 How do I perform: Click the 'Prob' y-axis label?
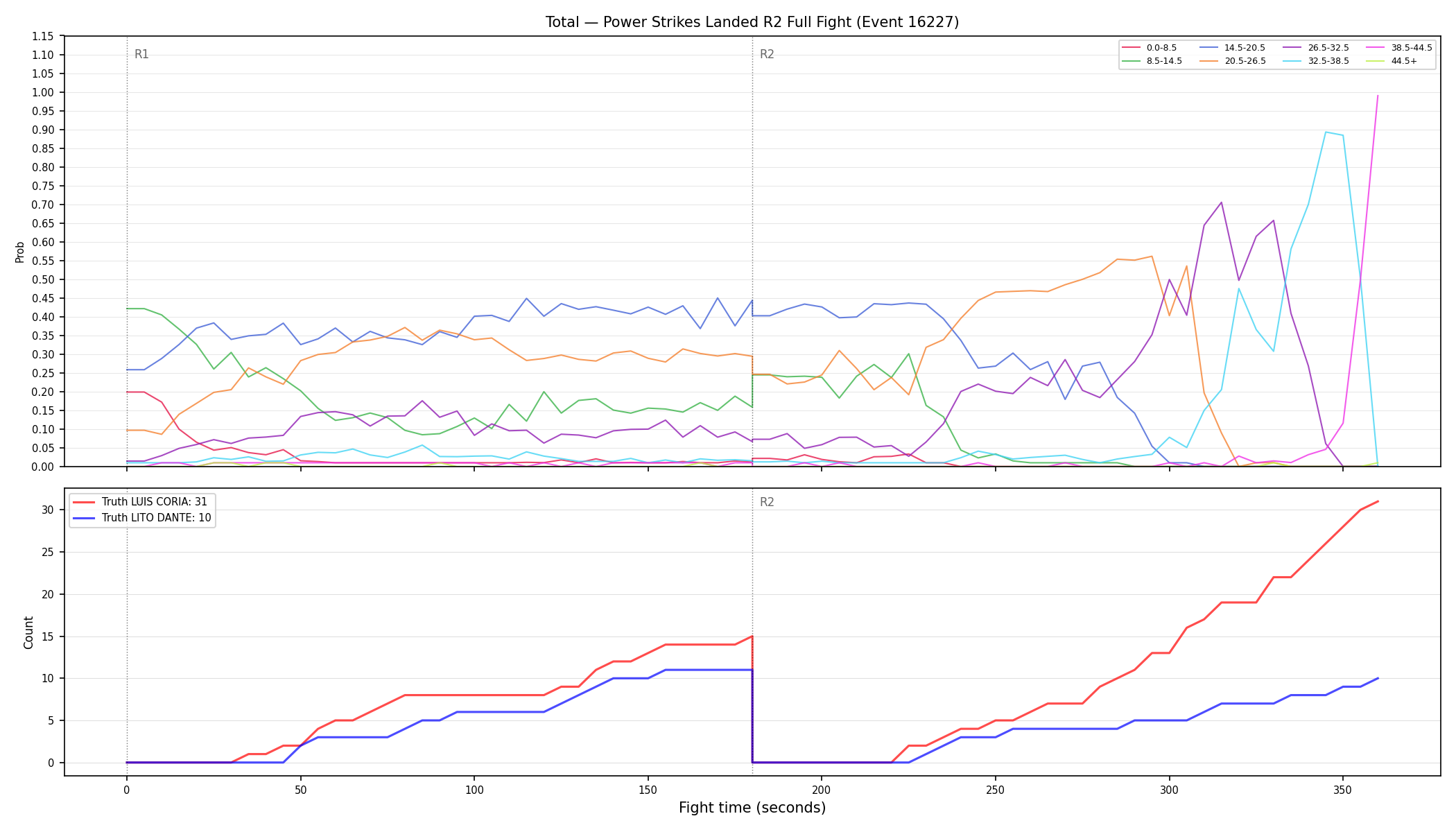(19, 252)
